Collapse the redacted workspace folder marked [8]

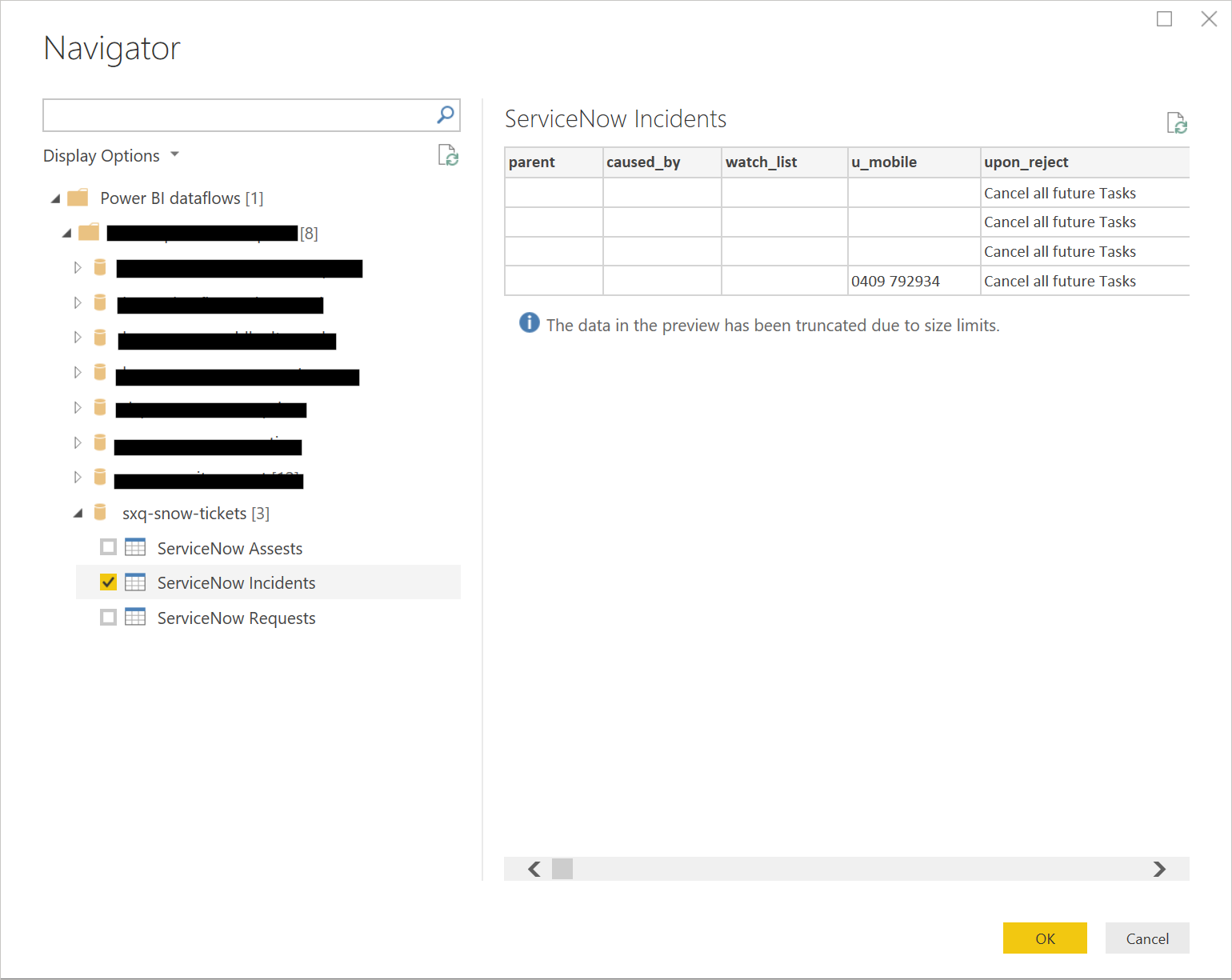point(66,233)
